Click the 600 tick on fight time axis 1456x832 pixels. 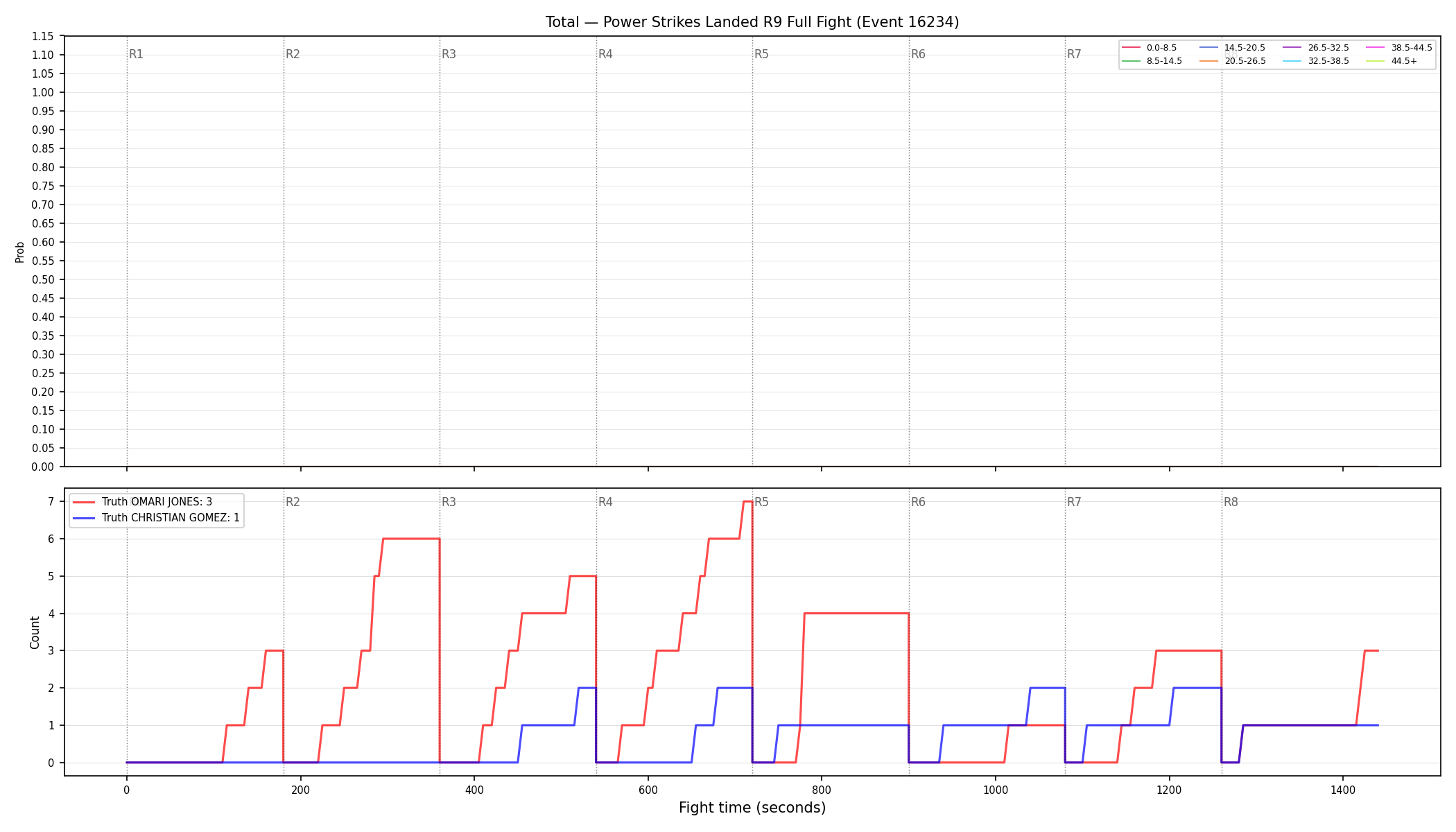[648, 789]
